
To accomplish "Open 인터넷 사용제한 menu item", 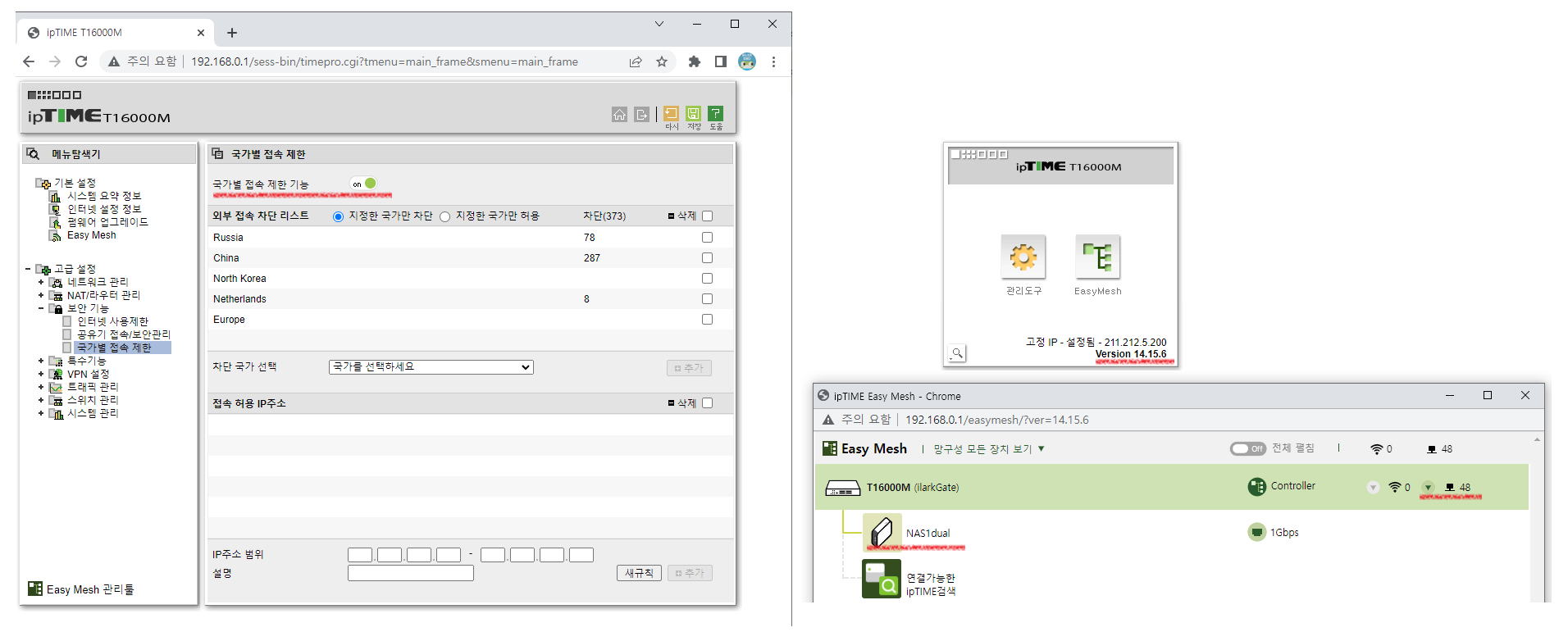I will pos(112,321).
